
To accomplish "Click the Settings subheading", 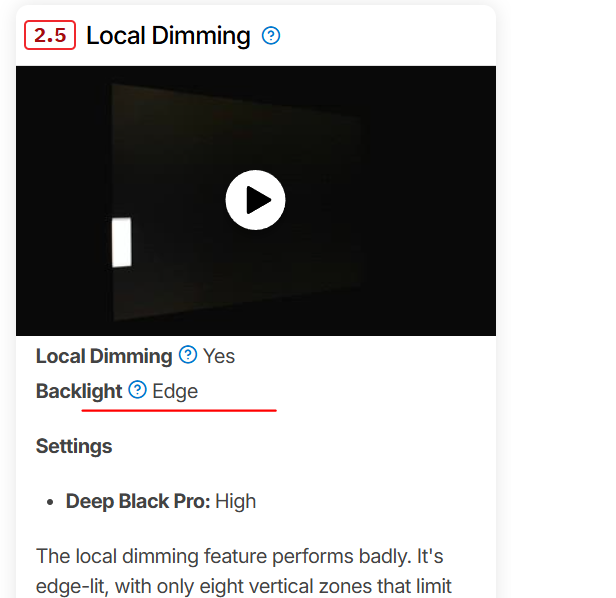I will [74, 446].
